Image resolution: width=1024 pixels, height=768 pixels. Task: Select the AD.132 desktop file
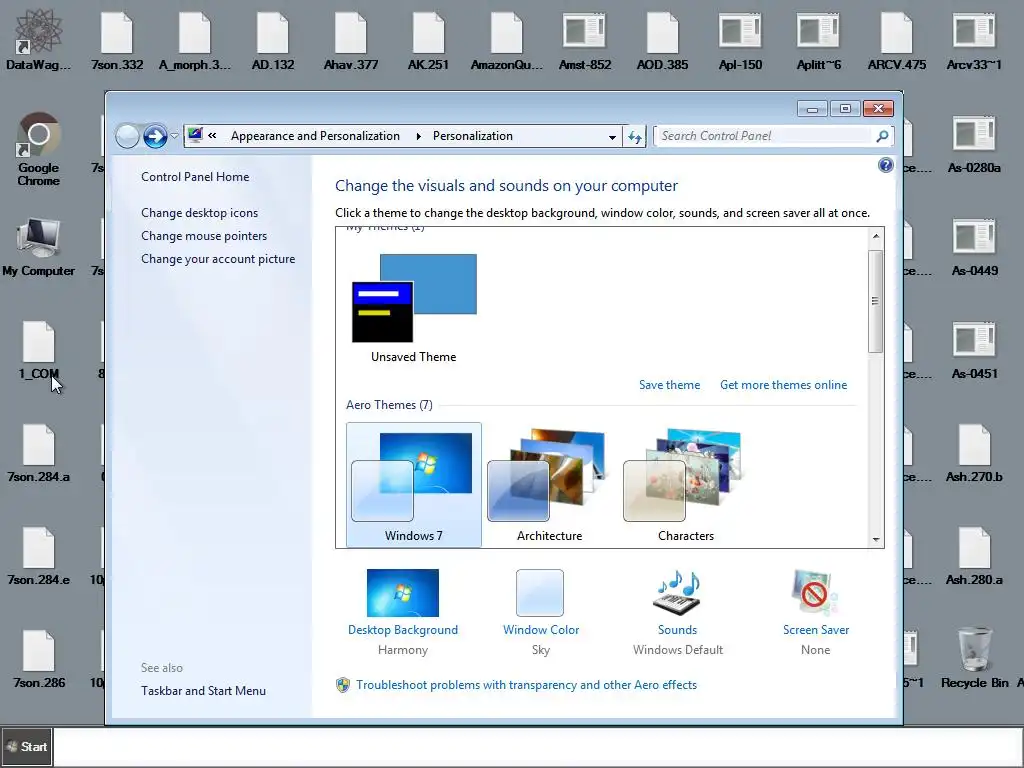(x=273, y=39)
